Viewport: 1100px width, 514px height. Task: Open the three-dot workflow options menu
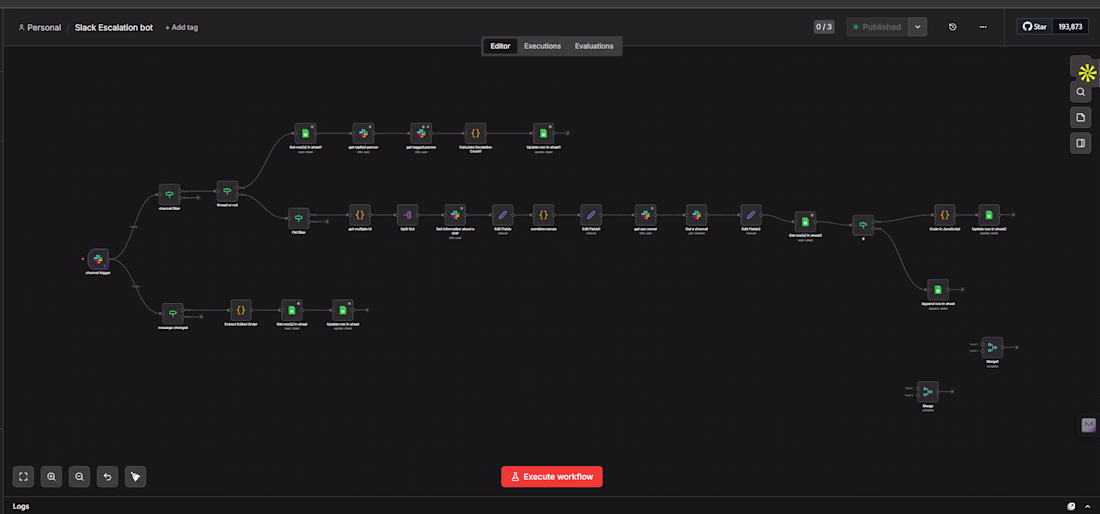[983, 27]
